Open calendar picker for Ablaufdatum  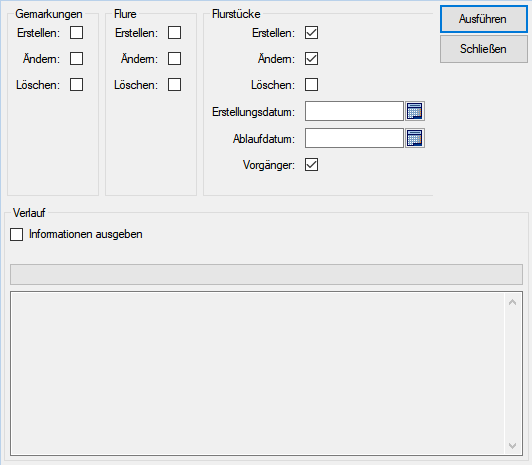[x=415, y=138]
